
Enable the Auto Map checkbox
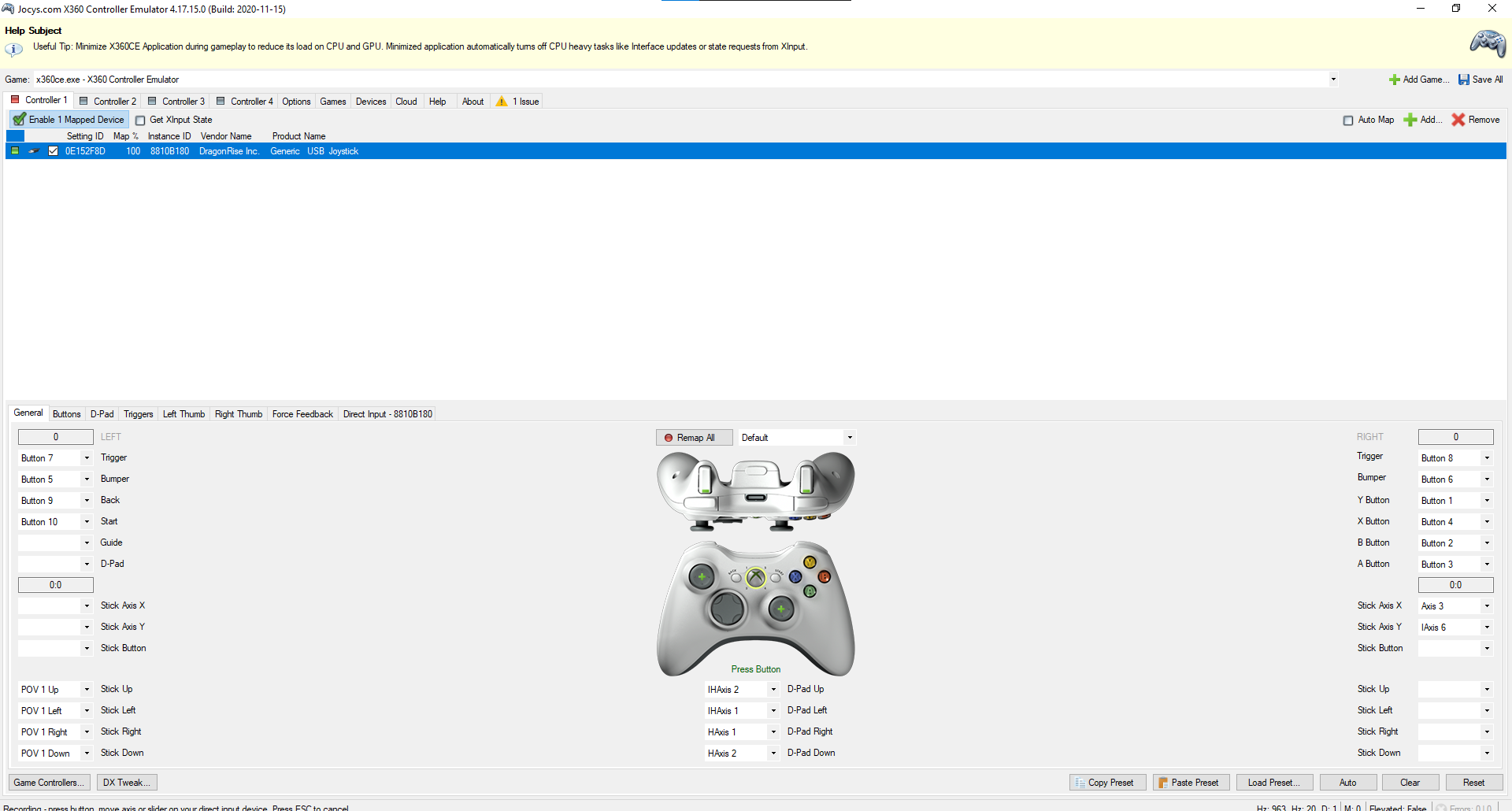point(1348,120)
